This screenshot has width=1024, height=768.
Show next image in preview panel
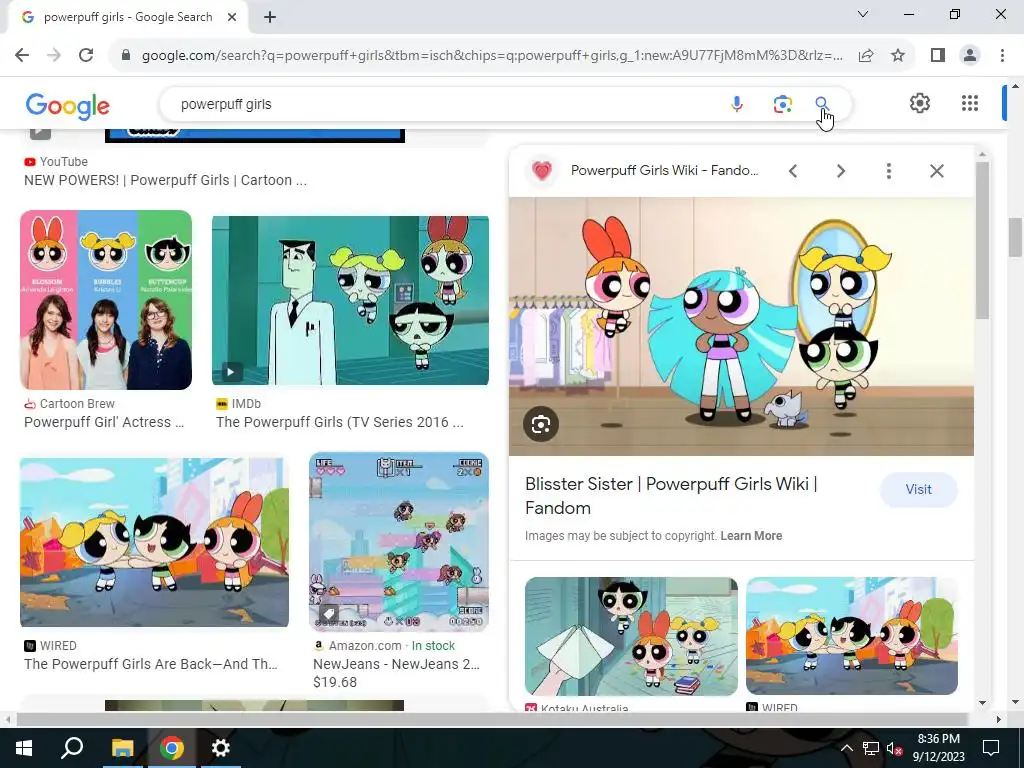840,171
